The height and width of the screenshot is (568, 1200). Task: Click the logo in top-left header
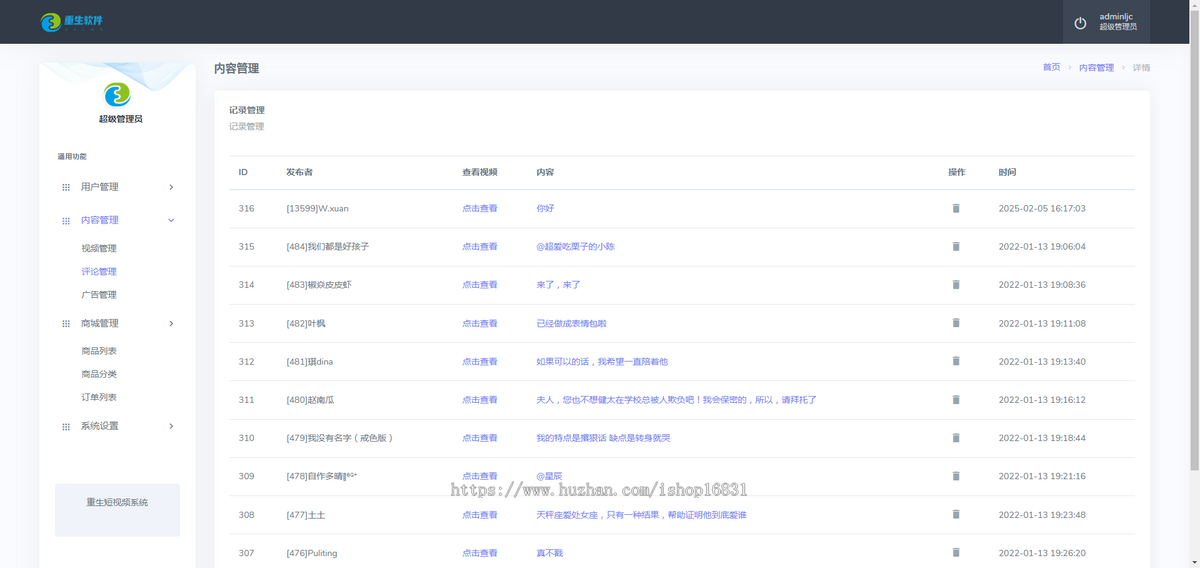click(72, 22)
